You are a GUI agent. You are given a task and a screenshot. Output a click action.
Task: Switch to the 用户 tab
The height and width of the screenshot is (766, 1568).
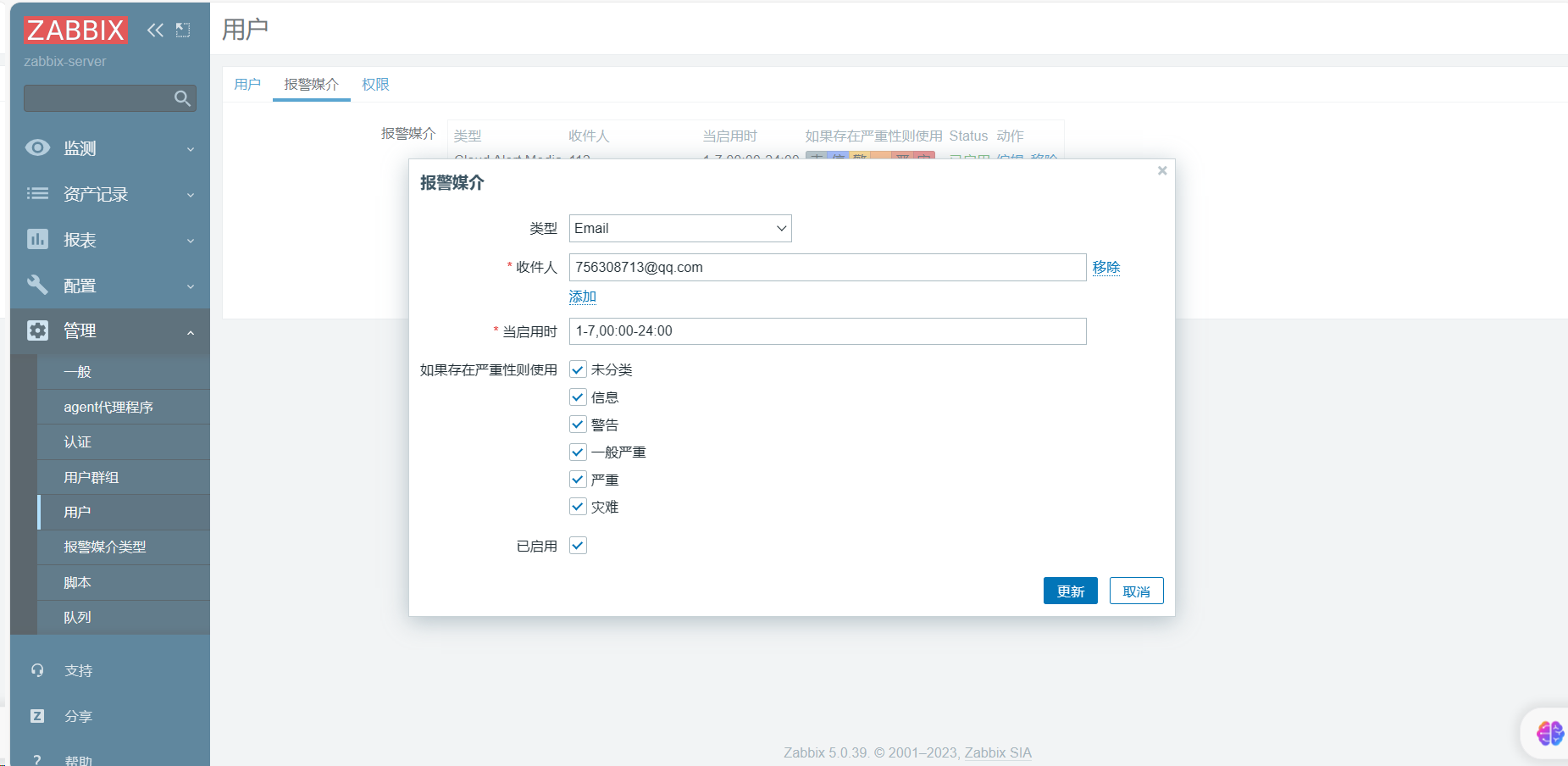click(x=247, y=84)
